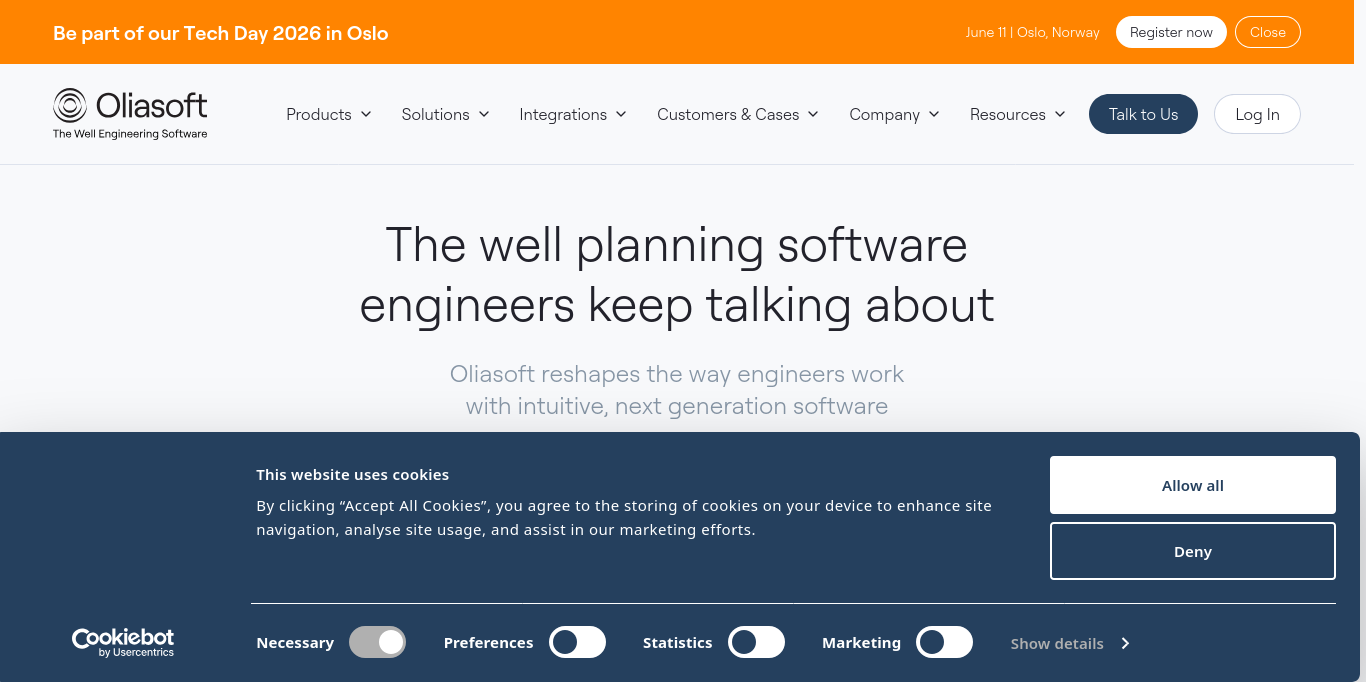Click the chevron icon beside Company

coord(934,114)
